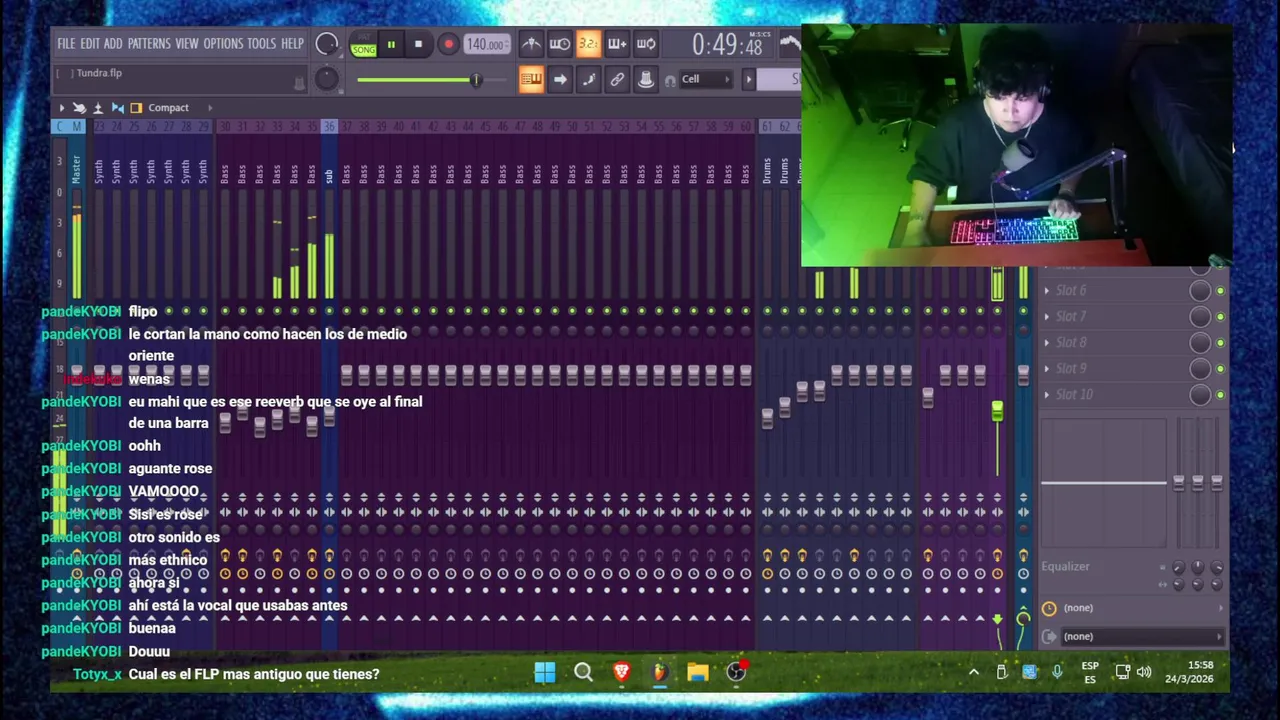Click the mixer multi-touch control icon

pyautogui.click(x=79, y=108)
